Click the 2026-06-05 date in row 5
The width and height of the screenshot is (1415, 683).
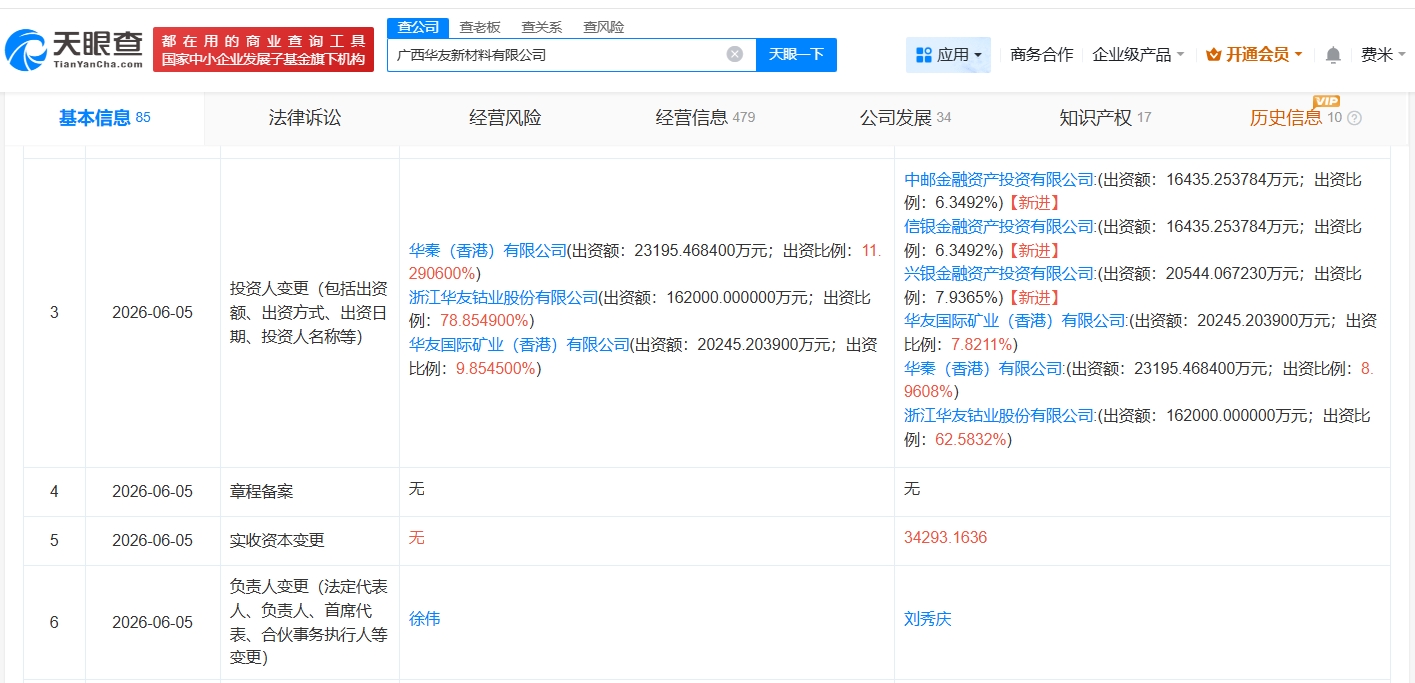pos(152,540)
